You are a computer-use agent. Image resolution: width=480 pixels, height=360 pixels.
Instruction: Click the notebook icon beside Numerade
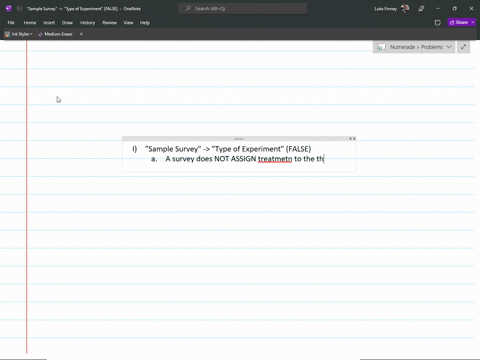[x=381, y=47]
